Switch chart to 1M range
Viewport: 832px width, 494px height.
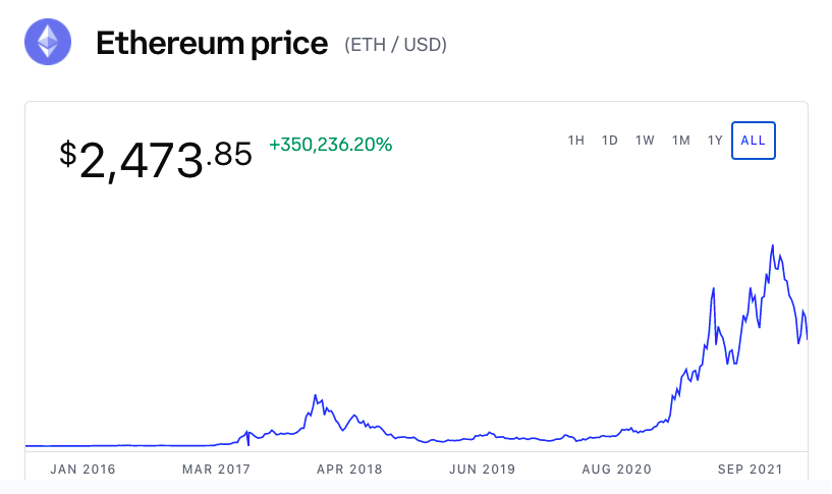[681, 141]
